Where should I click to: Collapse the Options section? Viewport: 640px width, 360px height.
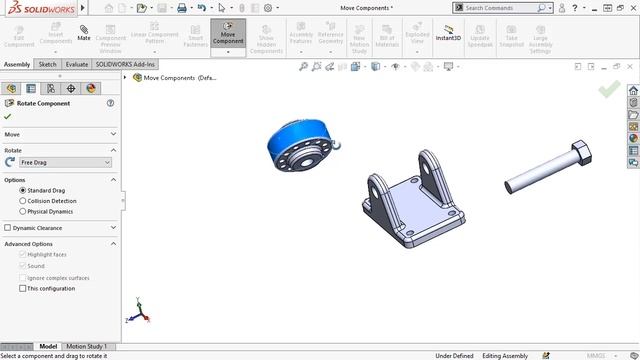tap(113, 180)
